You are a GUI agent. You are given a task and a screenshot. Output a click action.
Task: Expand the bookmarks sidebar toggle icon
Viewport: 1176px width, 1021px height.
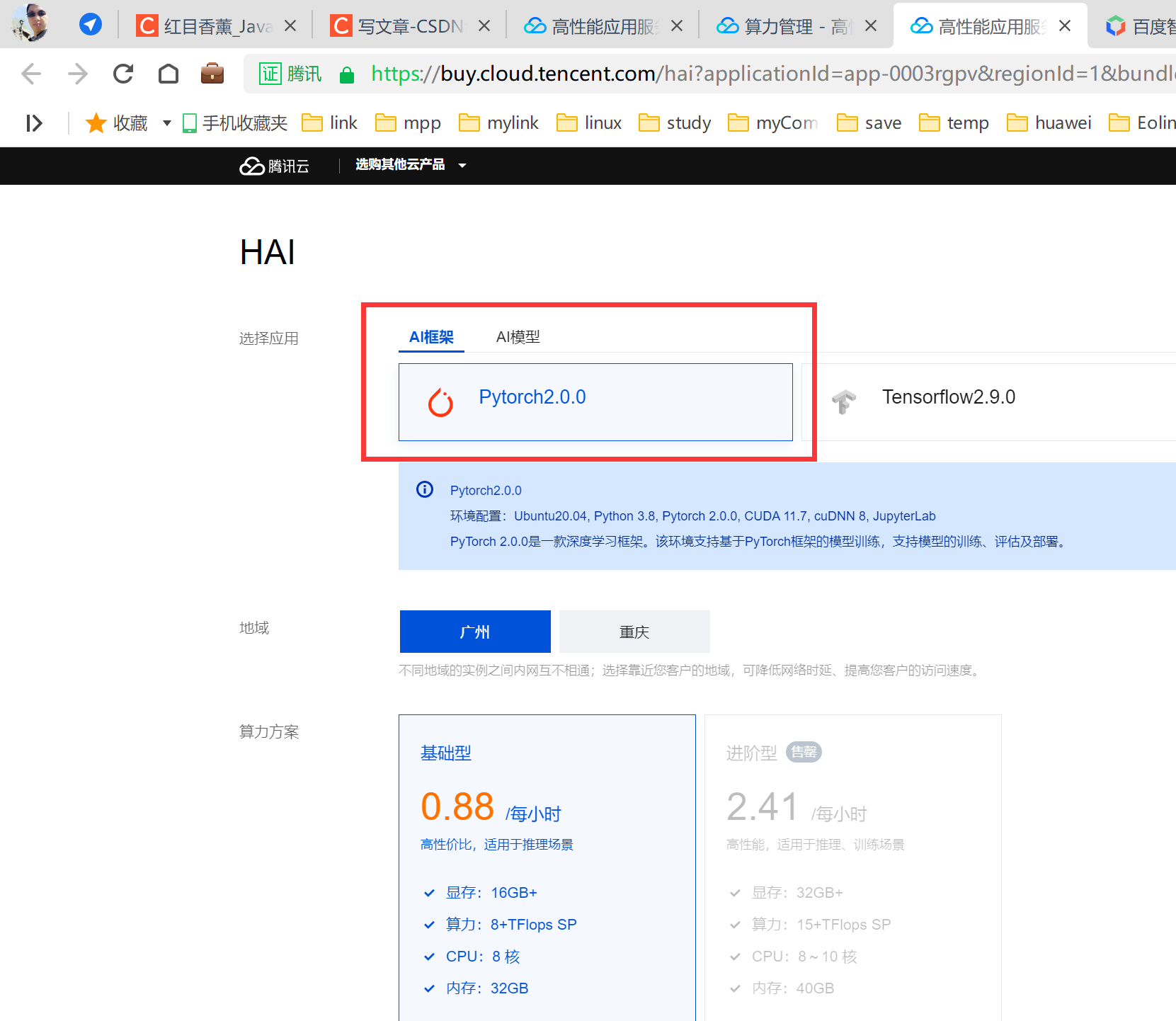click(34, 123)
